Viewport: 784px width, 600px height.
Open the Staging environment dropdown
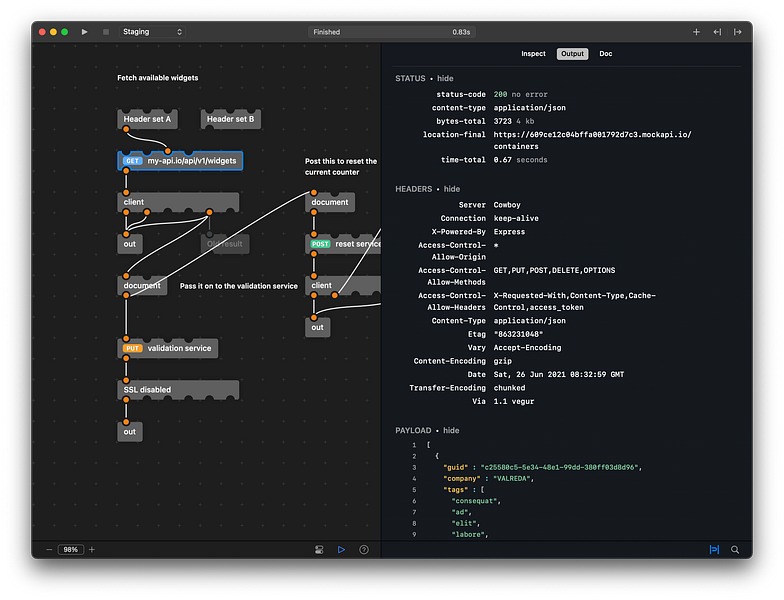(x=152, y=32)
